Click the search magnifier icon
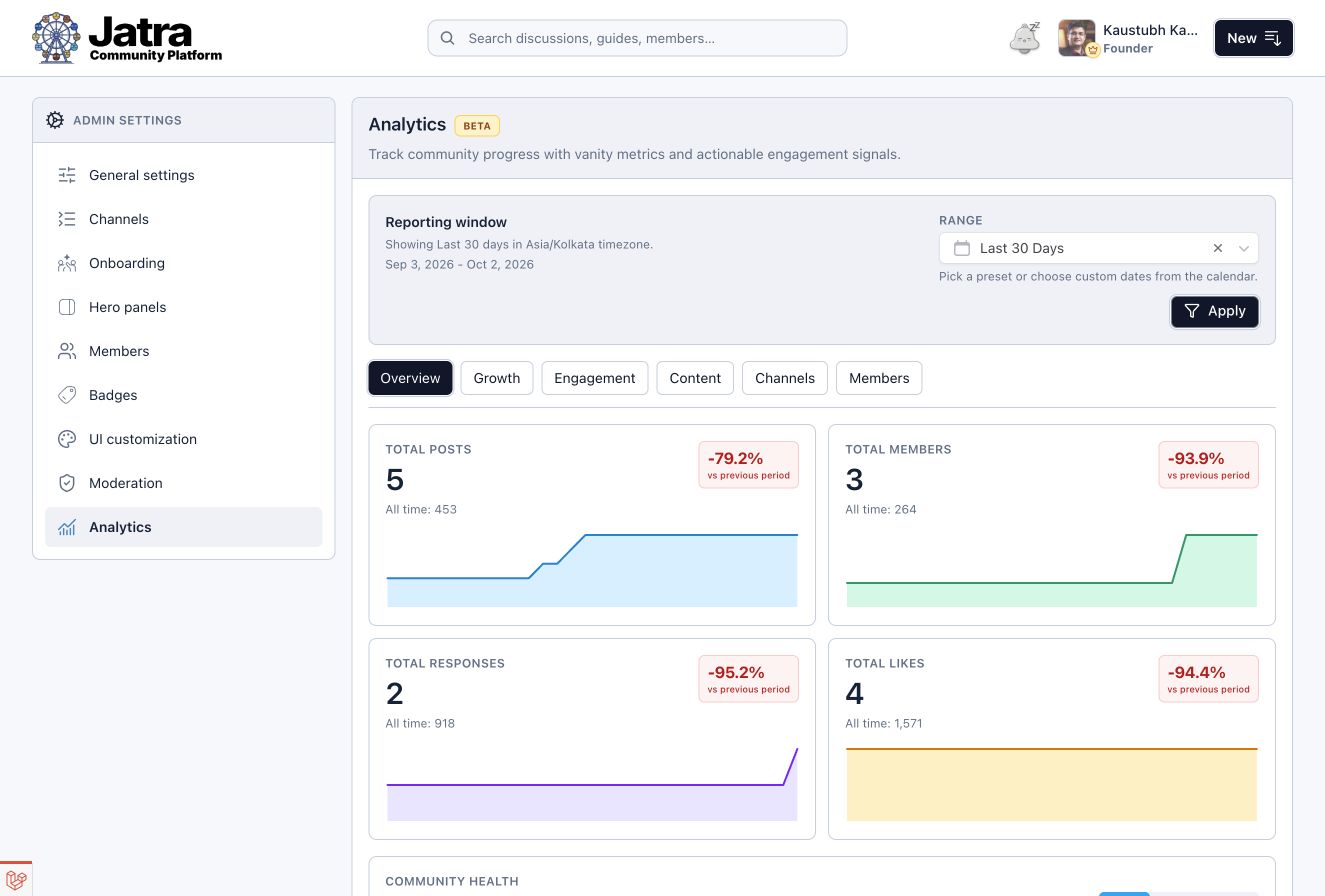 coord(448,38)
